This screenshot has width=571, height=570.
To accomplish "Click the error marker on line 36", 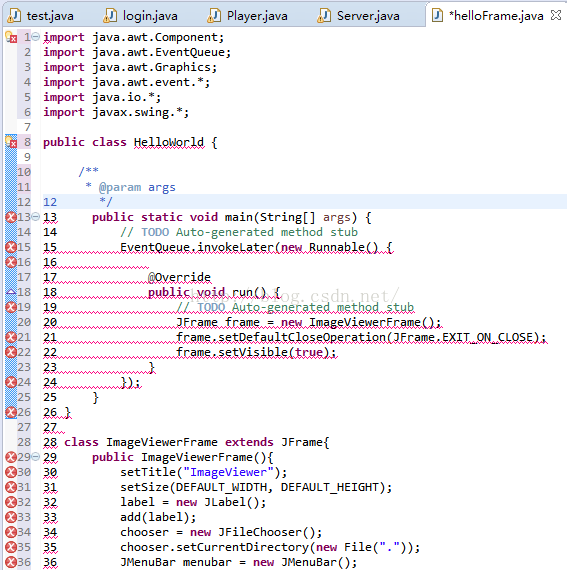I will coord(11,562).
